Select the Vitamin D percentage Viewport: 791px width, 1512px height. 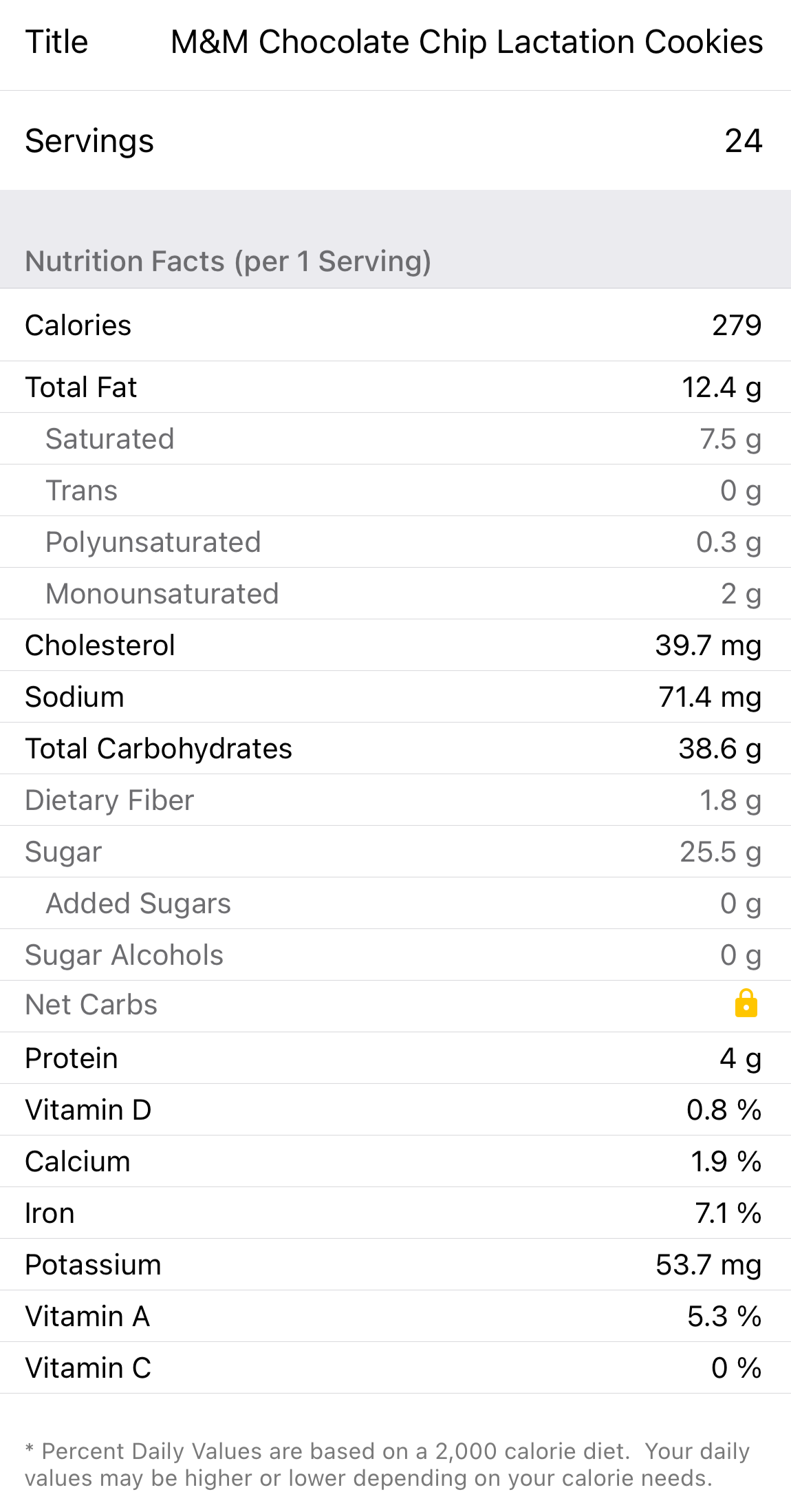[x=724, y=1110]
